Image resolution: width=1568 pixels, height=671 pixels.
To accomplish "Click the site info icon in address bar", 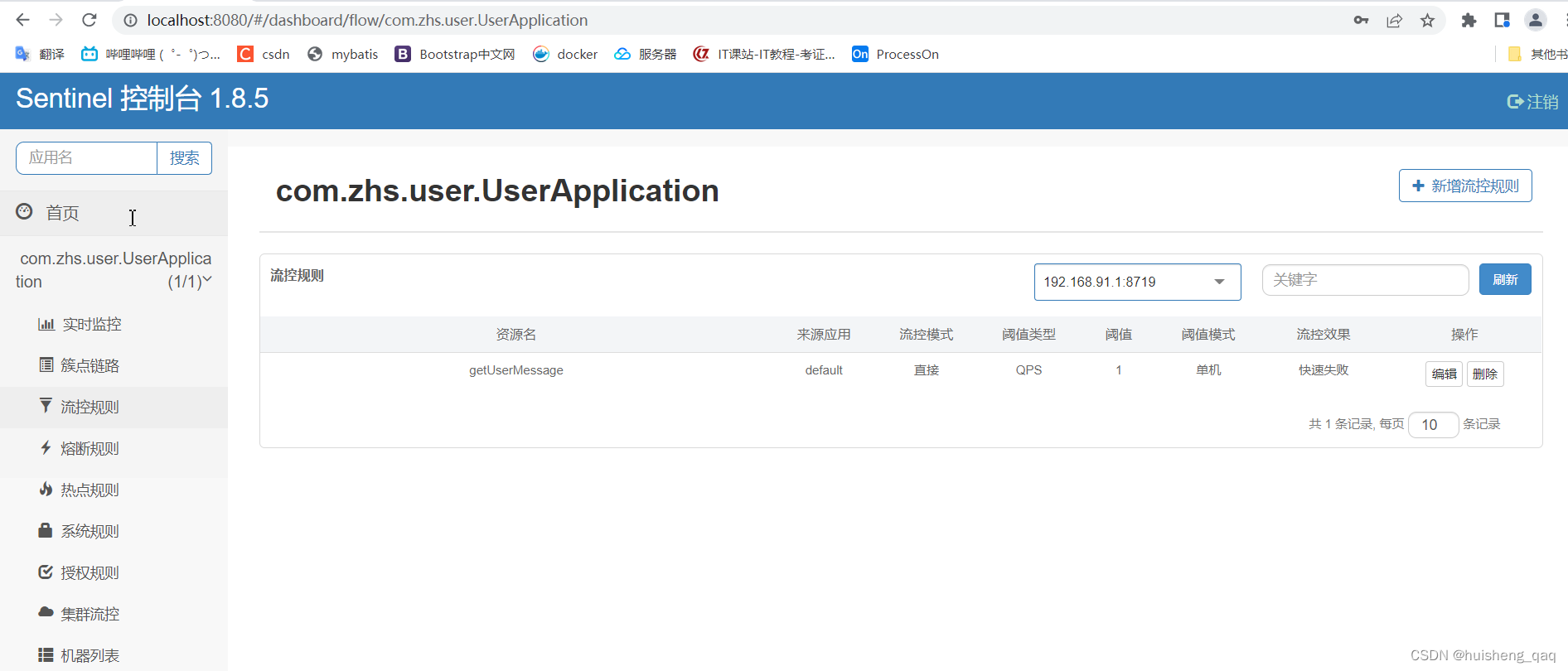I will tap(130, 20).
